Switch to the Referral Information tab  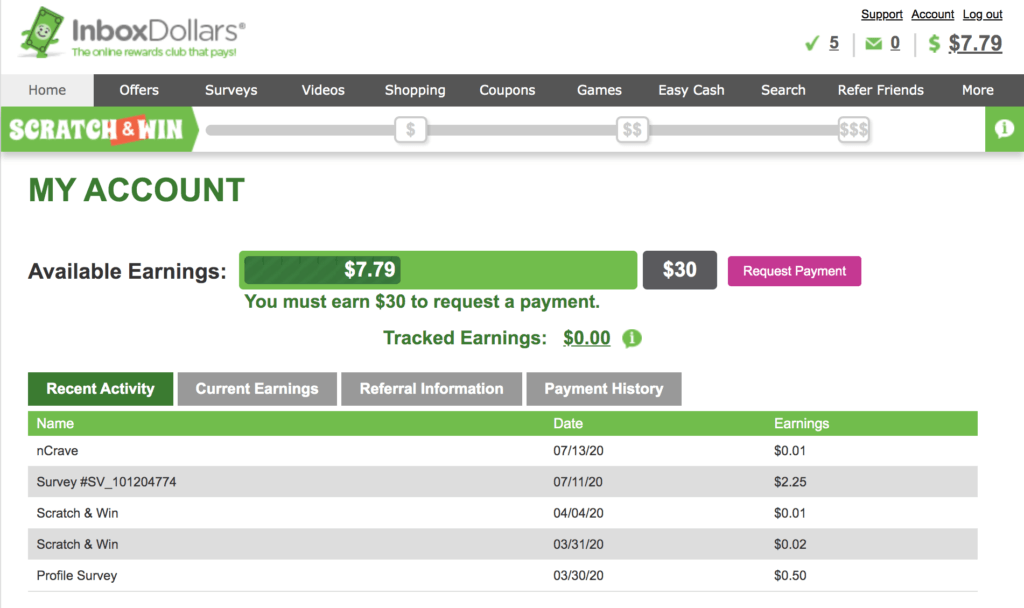pos(431,389)
